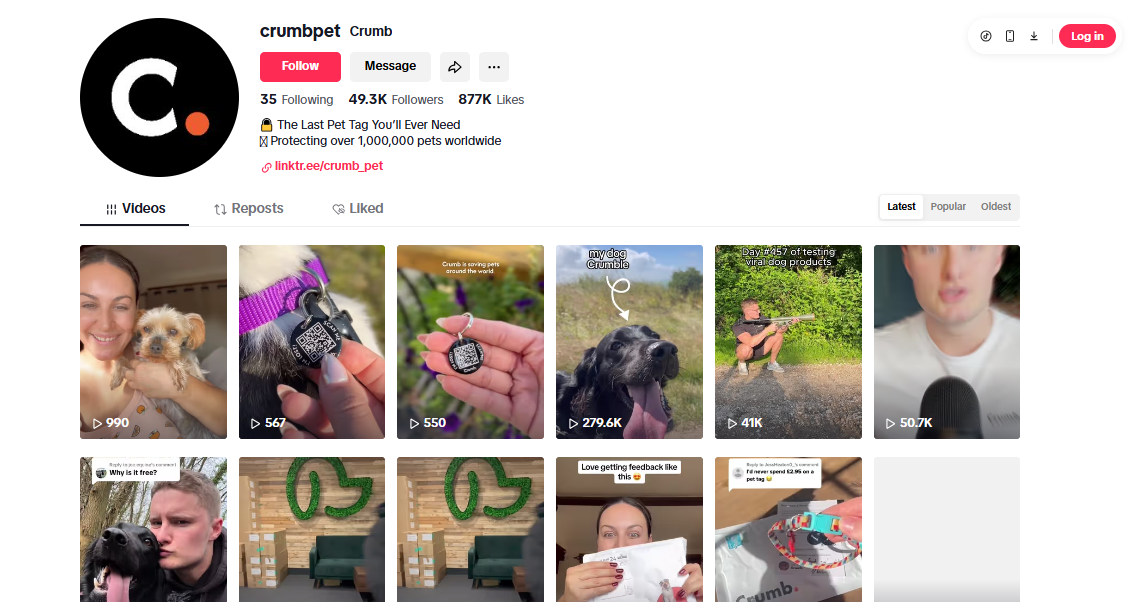Click the TikTok coin icon near Log in
Image resolution: width=1136 pixels, height=602 pixels.
tap(985, 36)
